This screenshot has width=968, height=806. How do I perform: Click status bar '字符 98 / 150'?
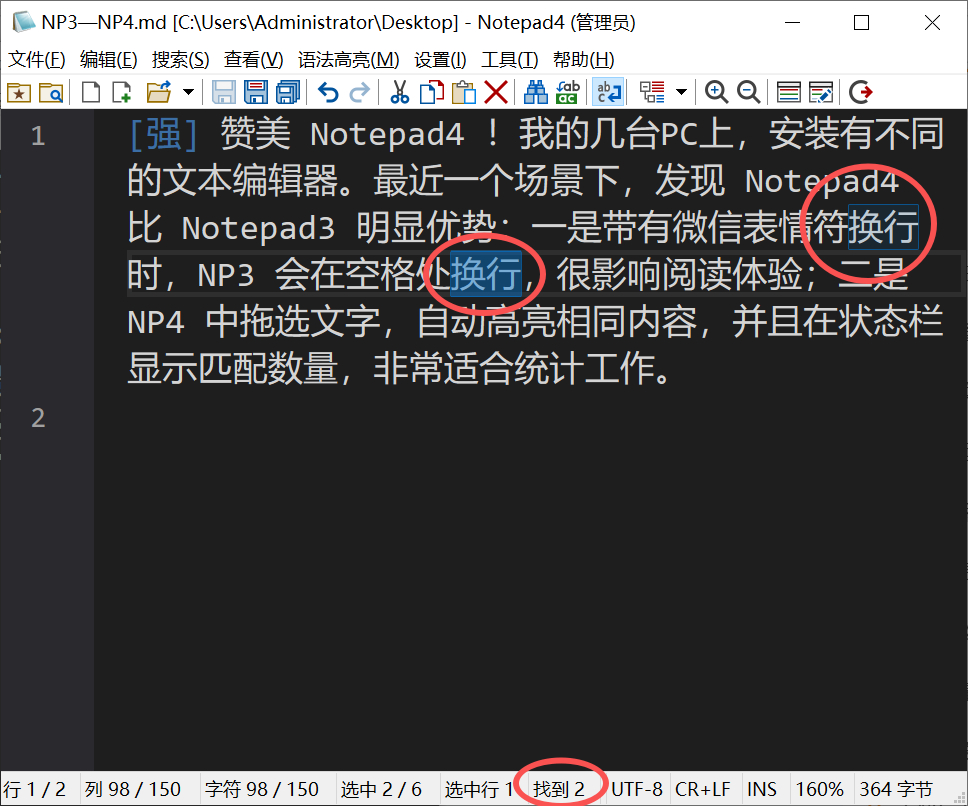point(262,789)
